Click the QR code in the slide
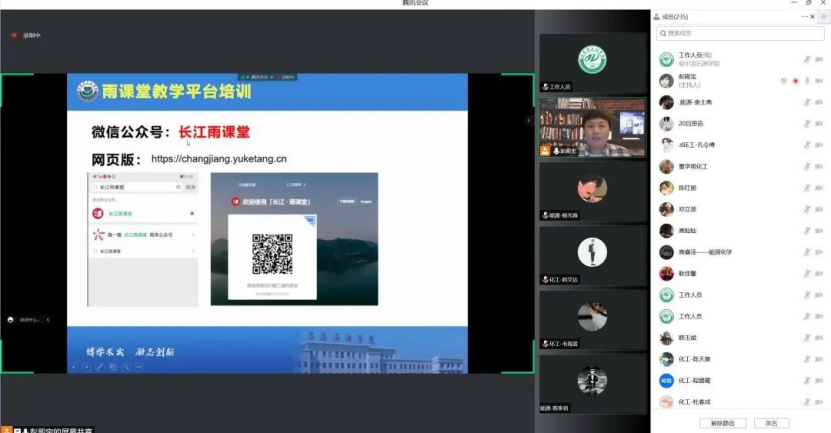This screenshot has height=433, width=831. click(x=272, y=254)
